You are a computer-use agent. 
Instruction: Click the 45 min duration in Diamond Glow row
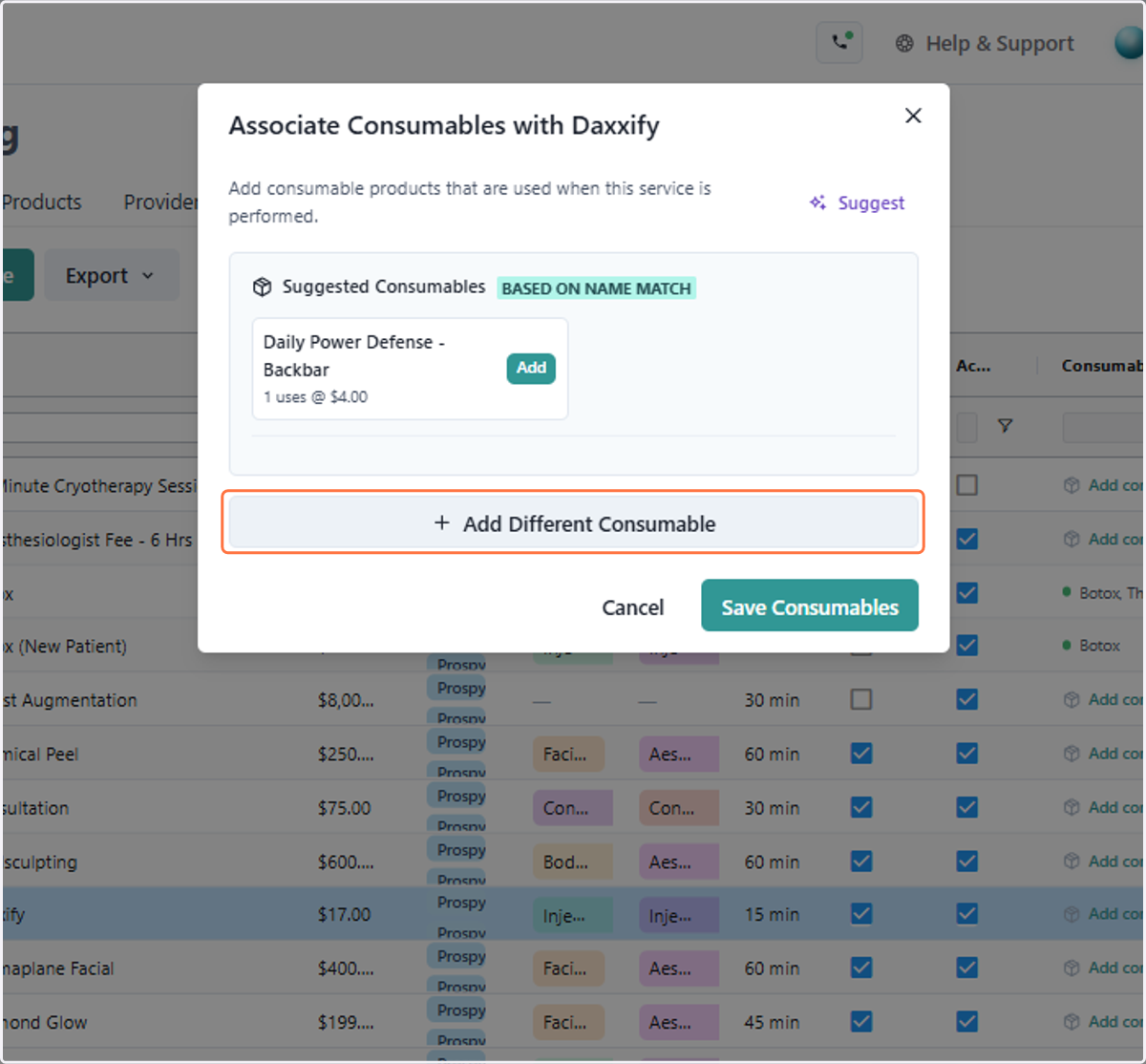click(x=772, y=1022)
